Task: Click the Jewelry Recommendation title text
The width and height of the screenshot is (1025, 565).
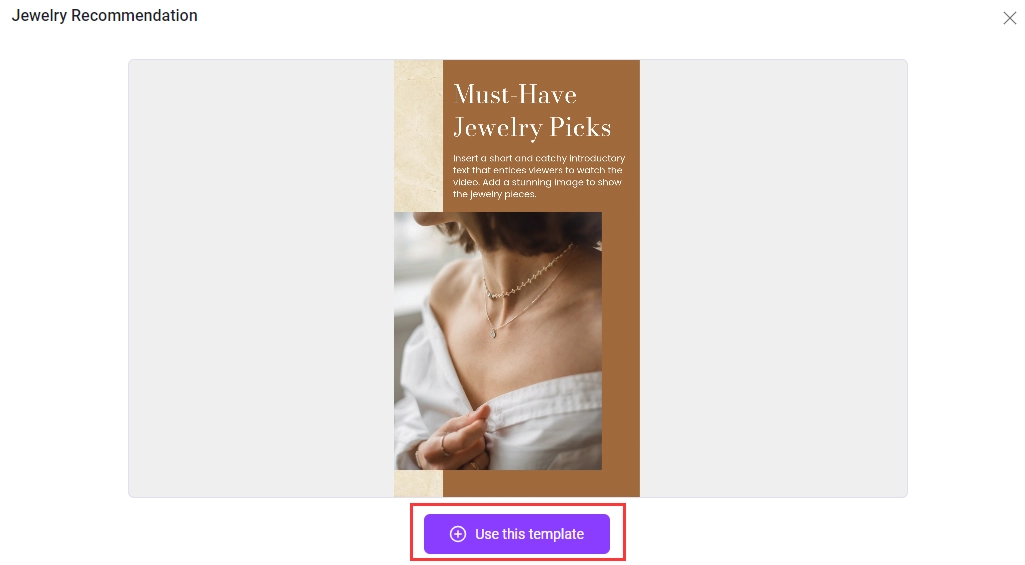Action: click(105, 15)
